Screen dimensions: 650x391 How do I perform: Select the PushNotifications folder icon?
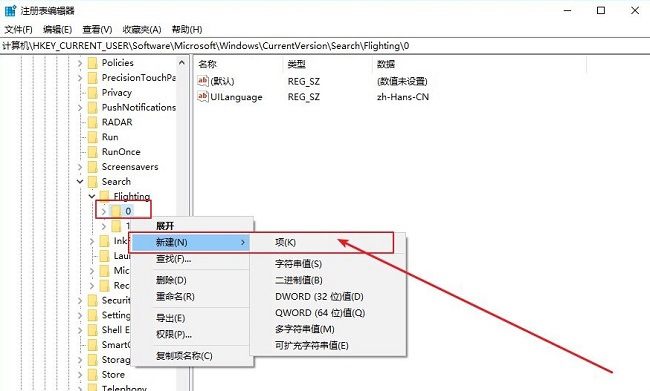pos(93,108)
